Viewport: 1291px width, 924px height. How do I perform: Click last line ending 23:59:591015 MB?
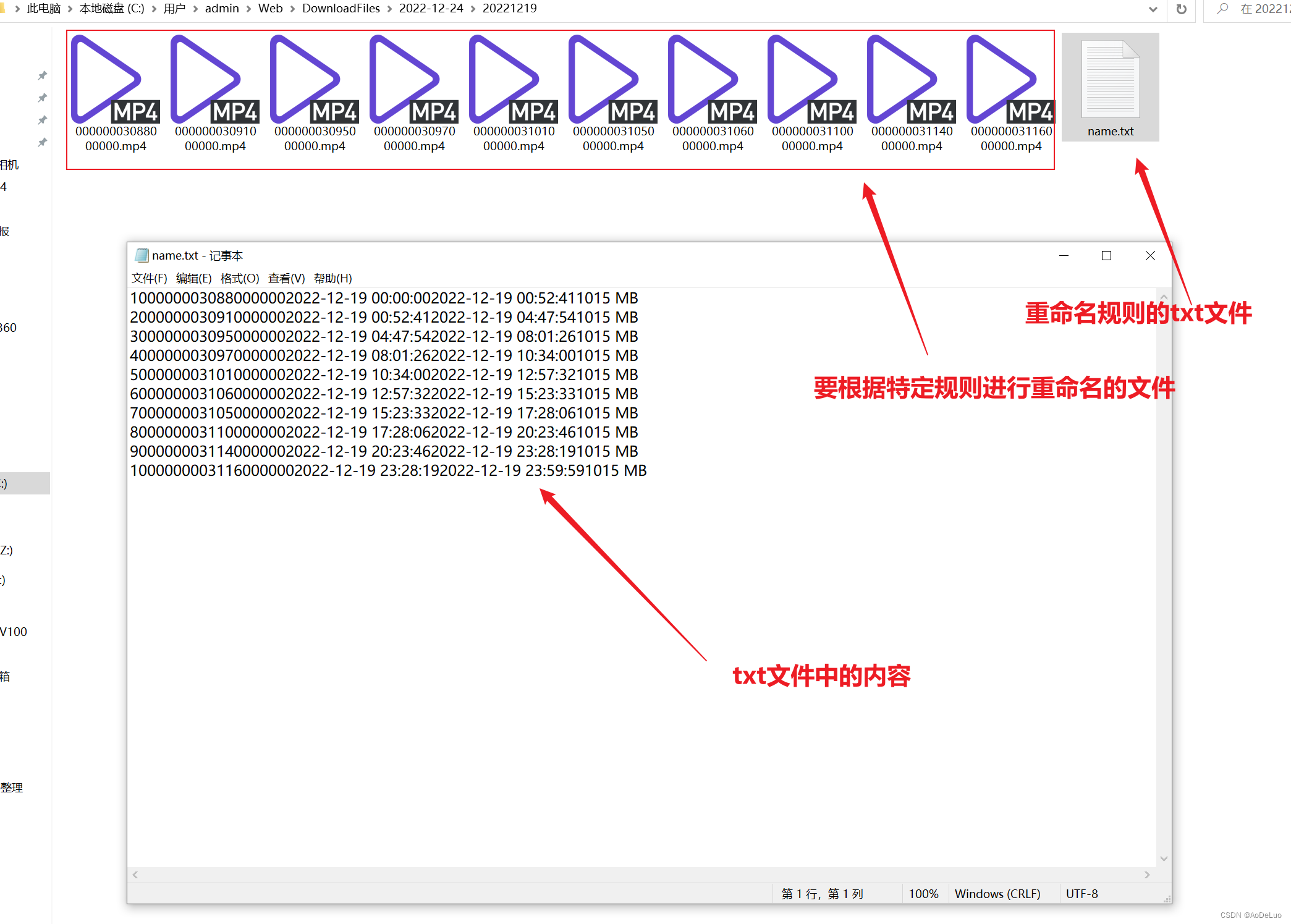point(388,470)
